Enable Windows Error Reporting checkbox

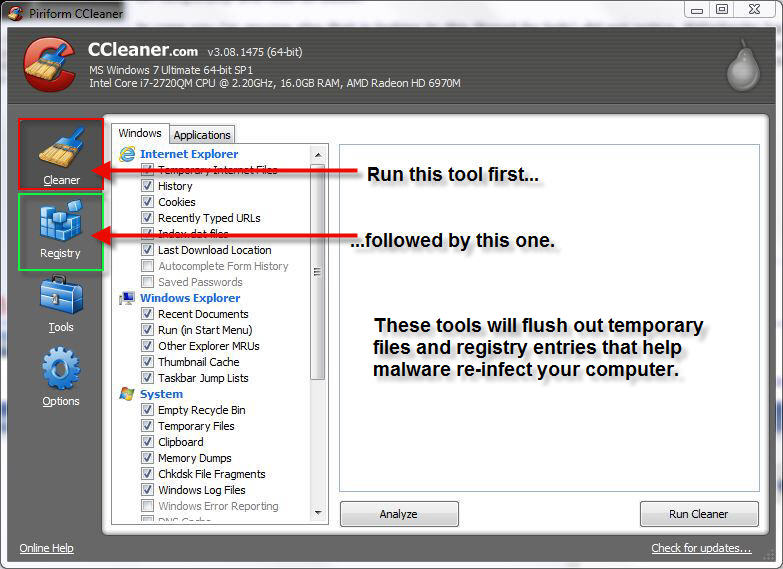[147, 506]
